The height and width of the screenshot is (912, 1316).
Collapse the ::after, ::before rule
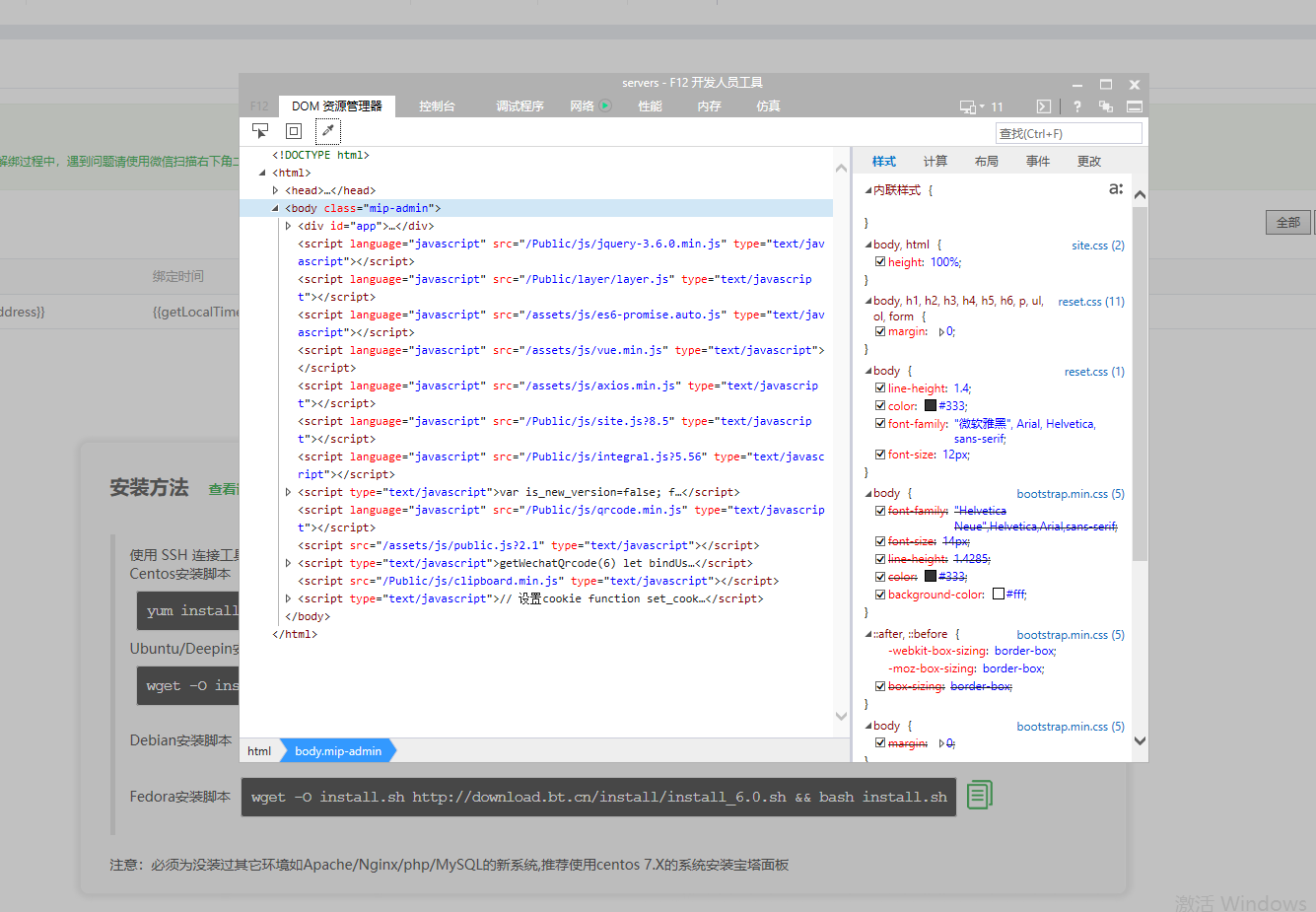tap(868, 635)
